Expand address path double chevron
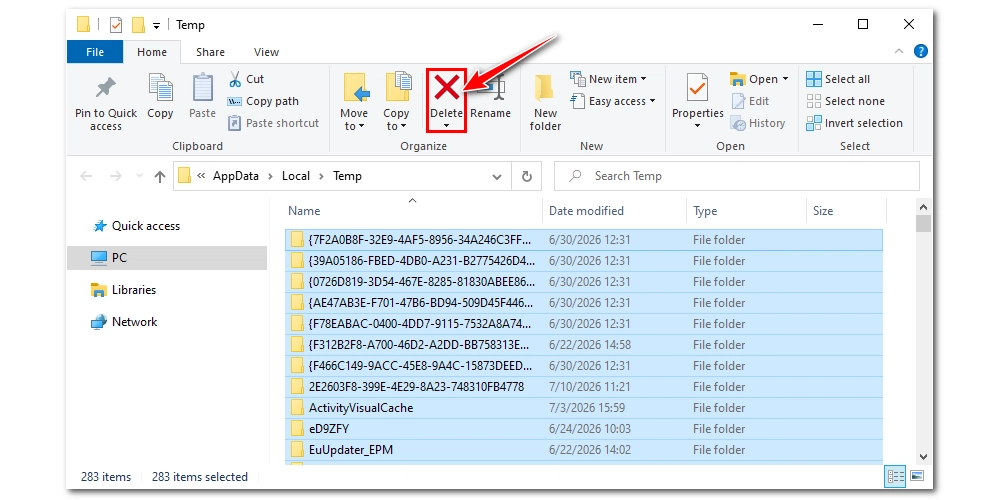 coord(201,177)
